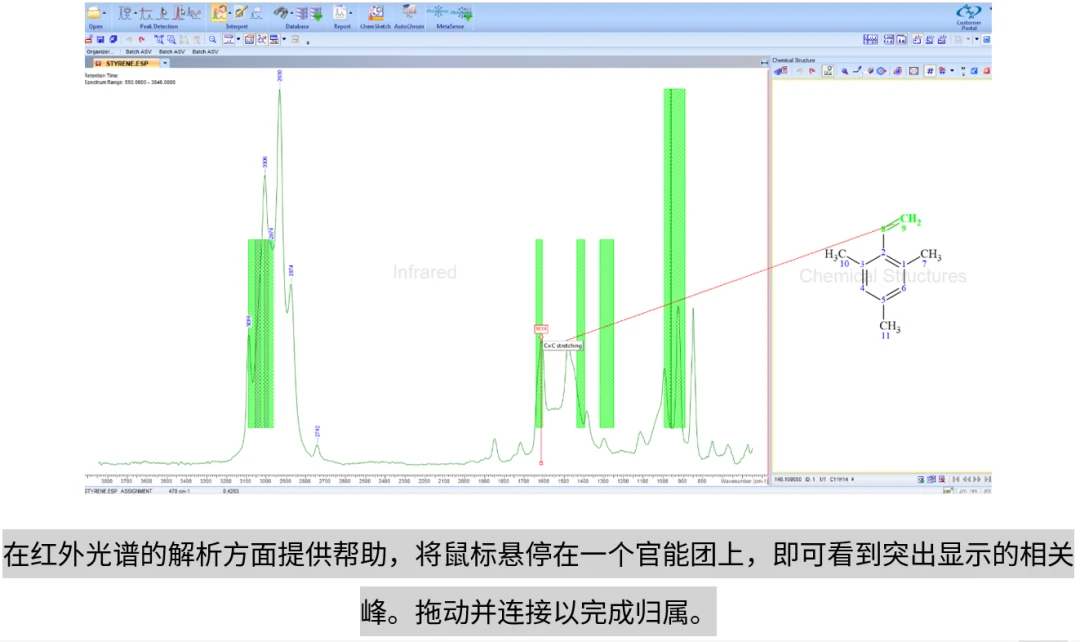Click the binoculars Database search icon

pos(281,12)
